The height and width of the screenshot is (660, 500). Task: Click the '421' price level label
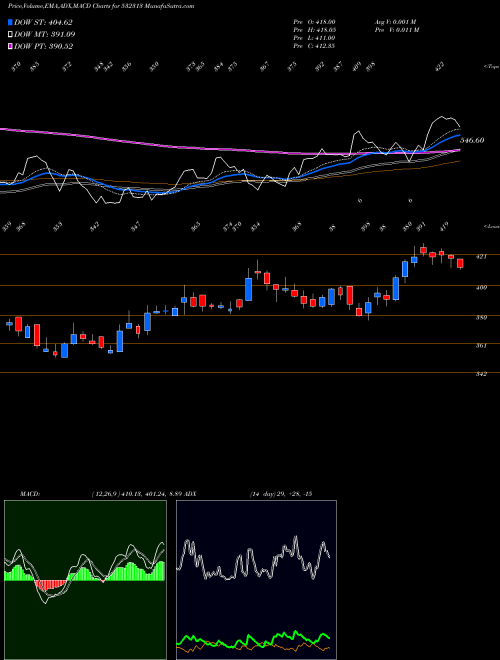[x=481, y=256]
